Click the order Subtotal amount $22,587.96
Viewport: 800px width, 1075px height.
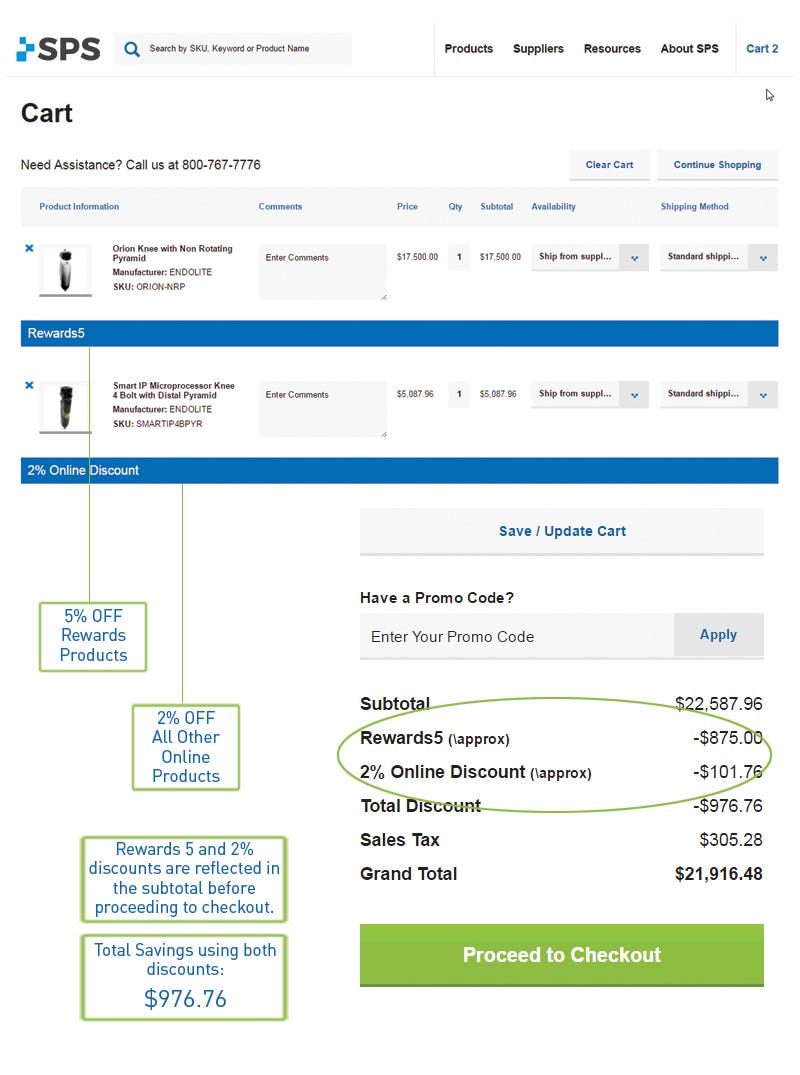point(718,704)
